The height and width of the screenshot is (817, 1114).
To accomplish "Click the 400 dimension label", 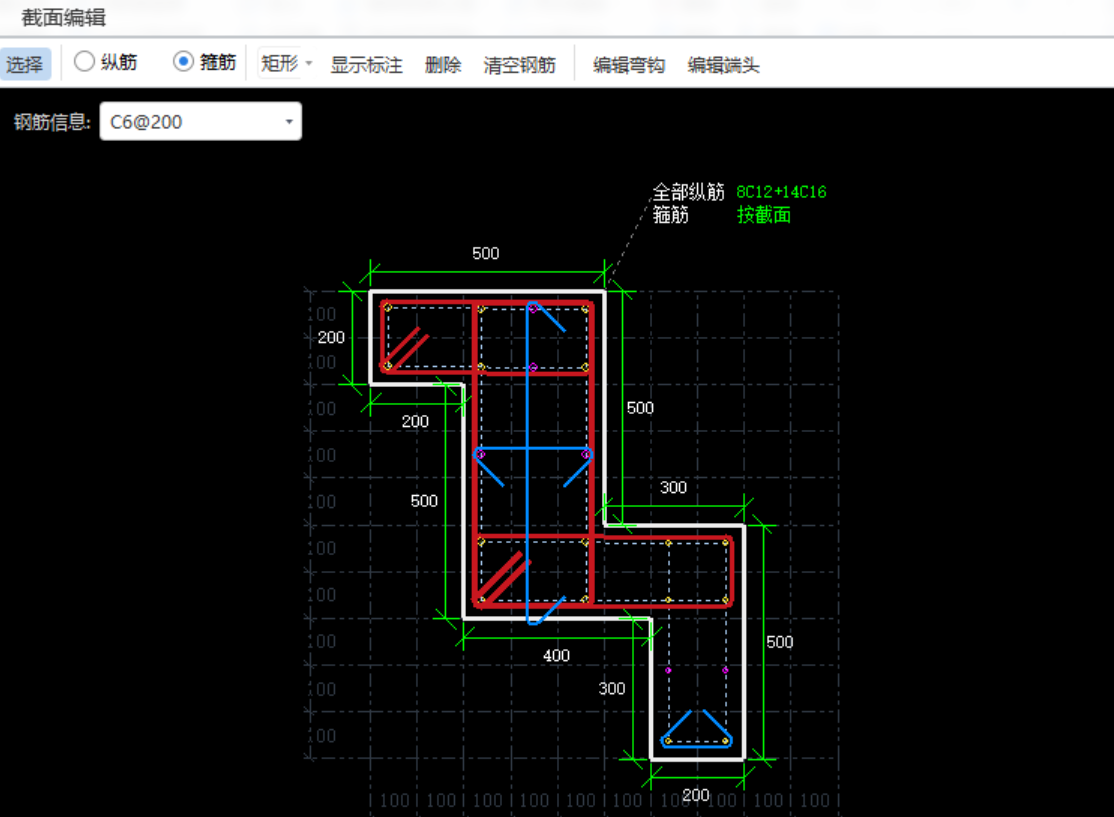I will click(556, 655).
